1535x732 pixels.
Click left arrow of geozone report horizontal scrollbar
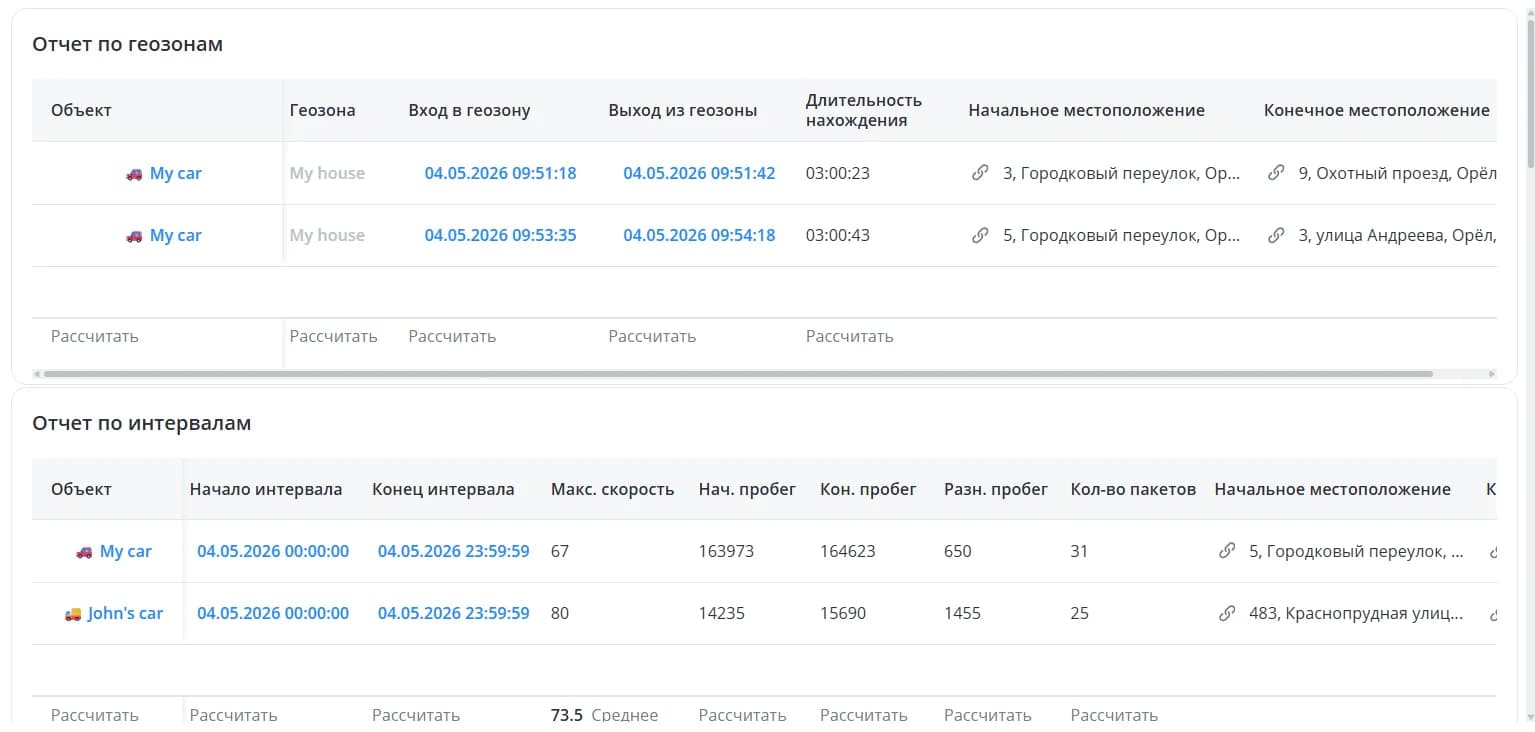click(x=37, y=374)
